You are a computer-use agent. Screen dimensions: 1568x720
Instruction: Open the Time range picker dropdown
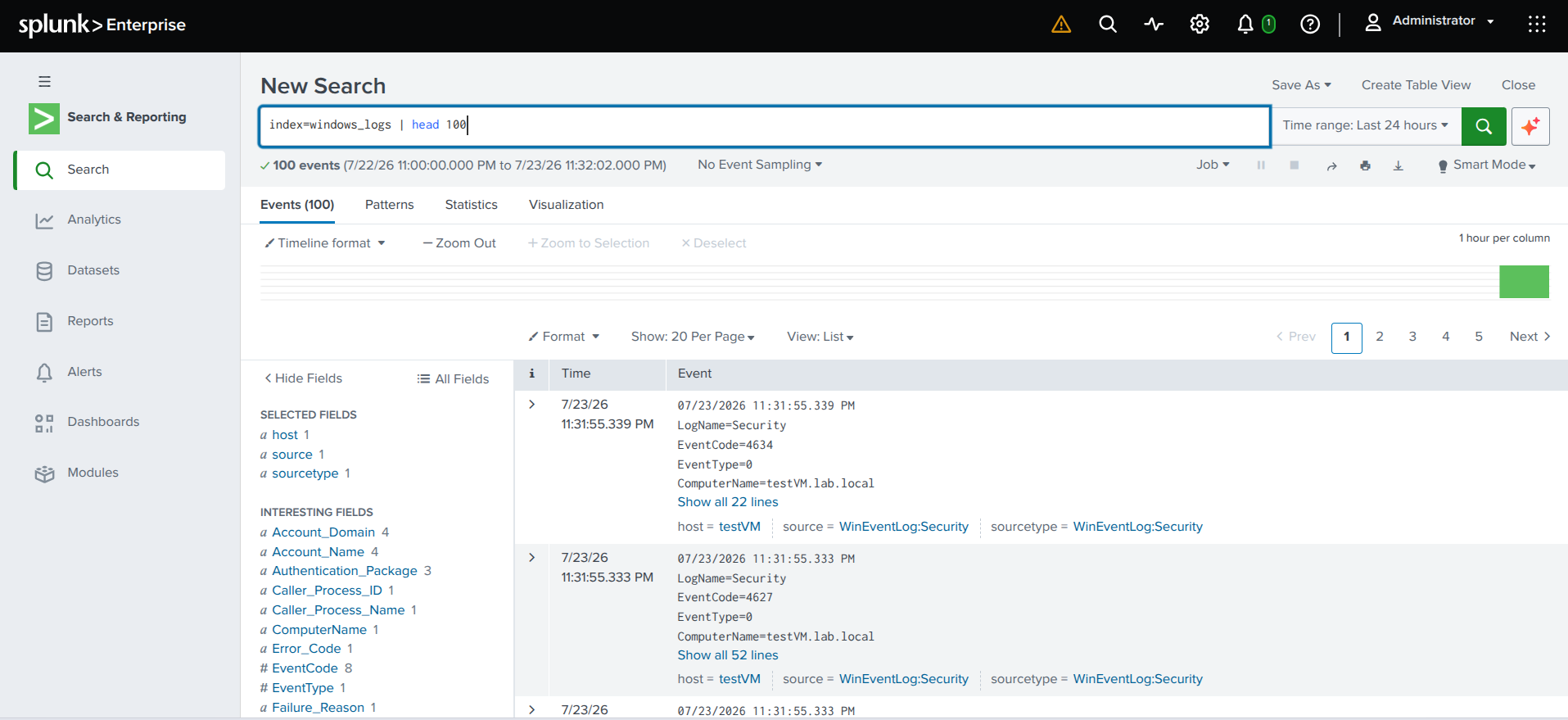[1366, 125]
